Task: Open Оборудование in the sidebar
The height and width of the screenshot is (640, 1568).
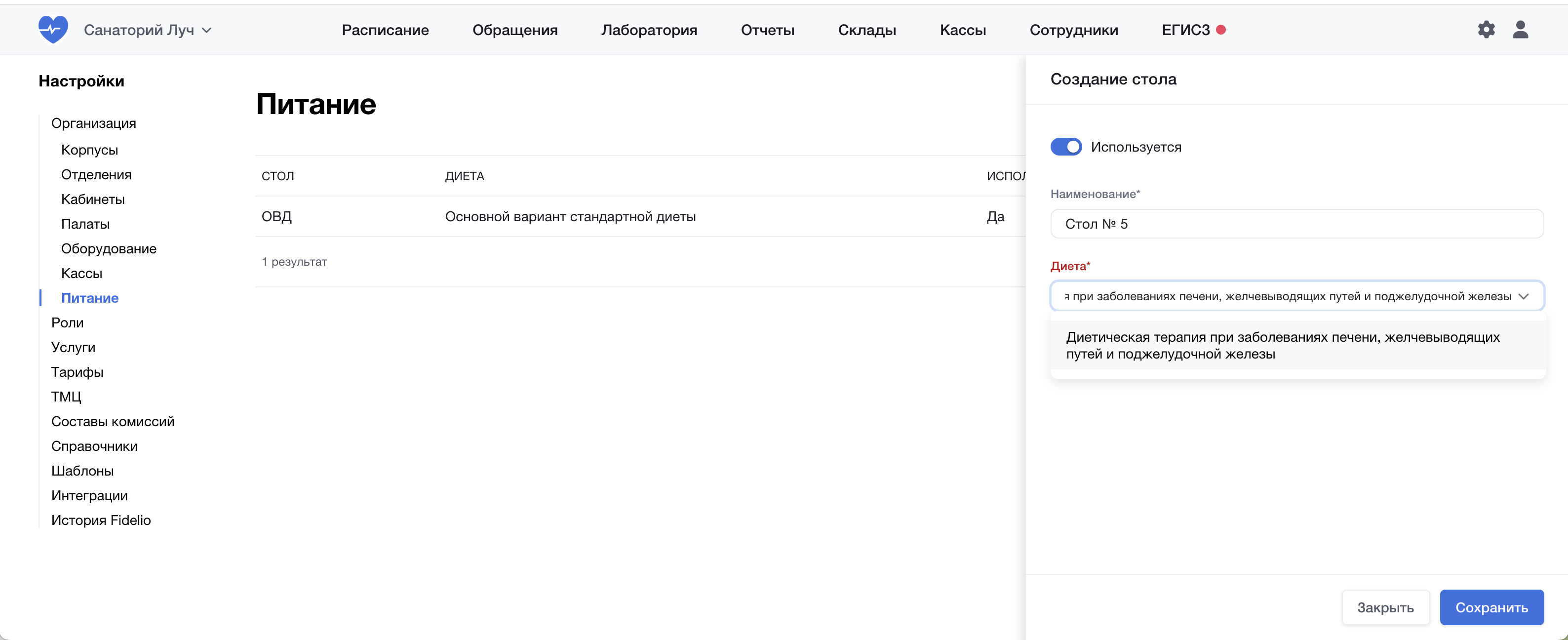Action: coord(108,248)
